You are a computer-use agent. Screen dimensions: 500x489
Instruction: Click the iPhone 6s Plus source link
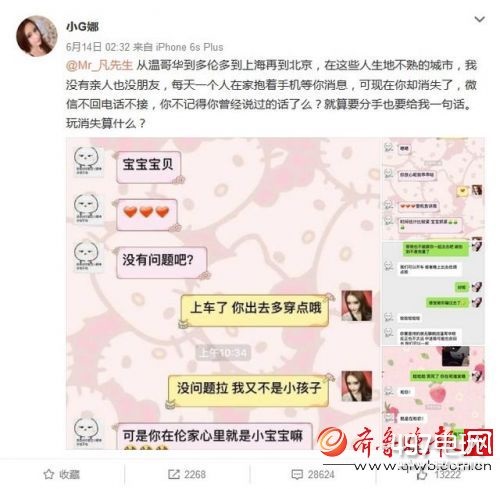[x=189, y=47]
